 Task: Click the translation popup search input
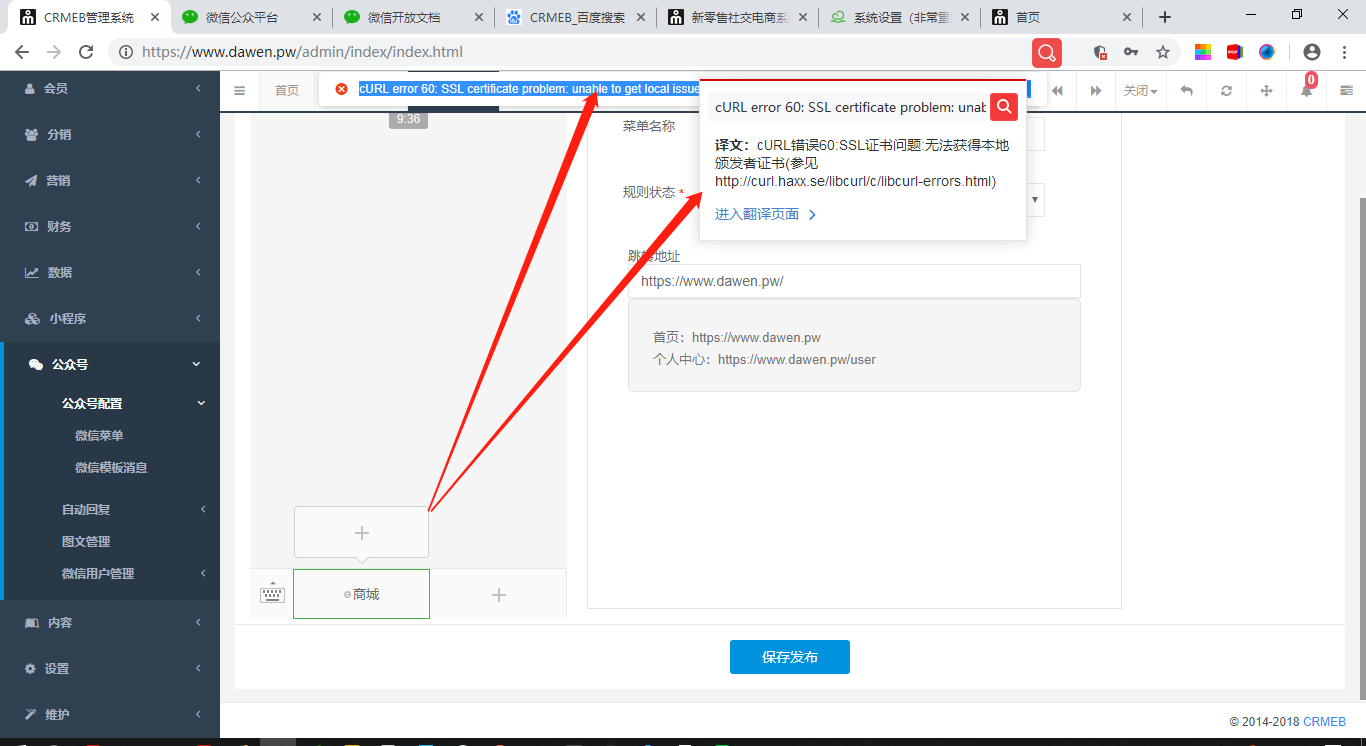click(849, 107)
